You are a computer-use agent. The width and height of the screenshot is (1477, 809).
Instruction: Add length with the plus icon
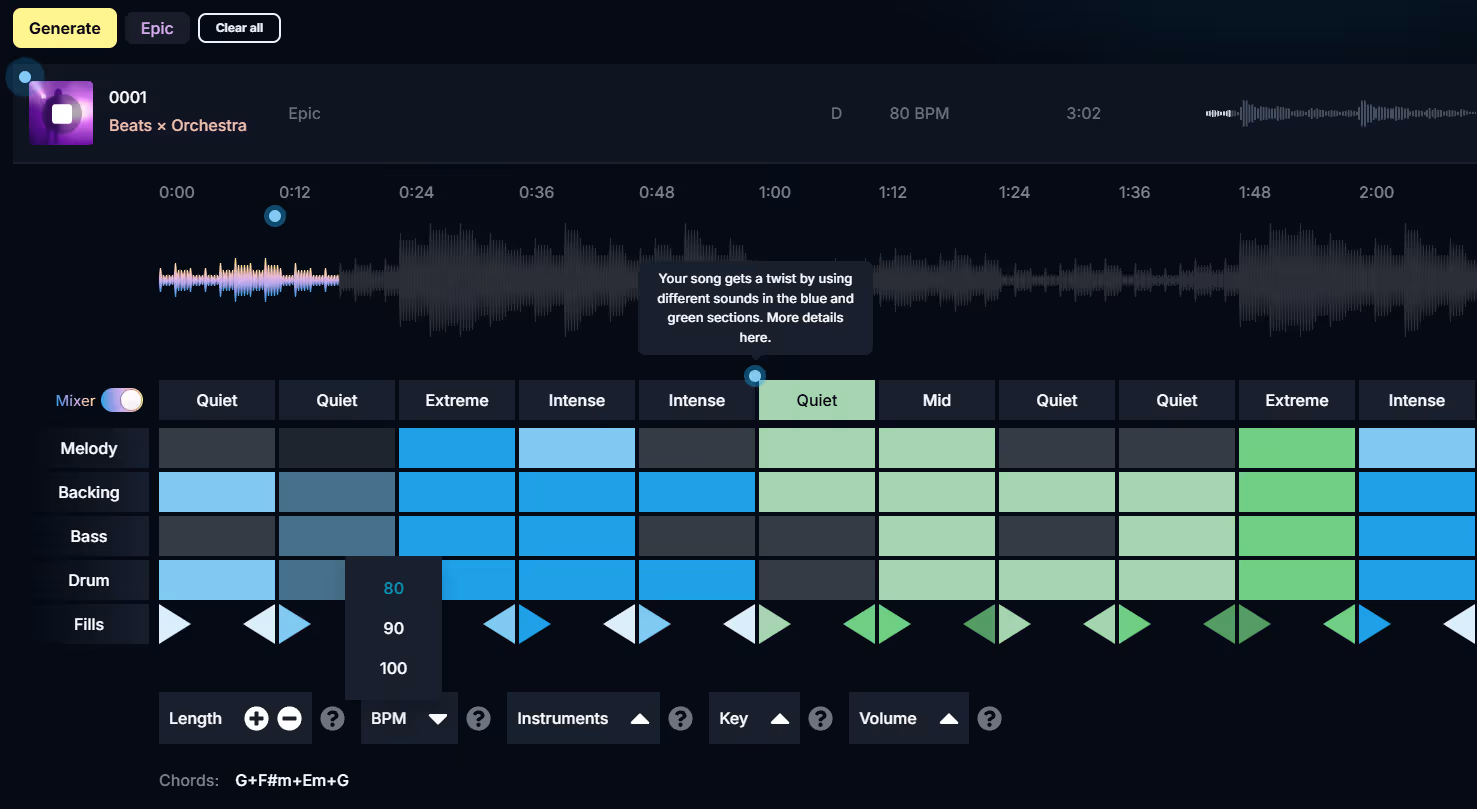click(x=257, y=718)
